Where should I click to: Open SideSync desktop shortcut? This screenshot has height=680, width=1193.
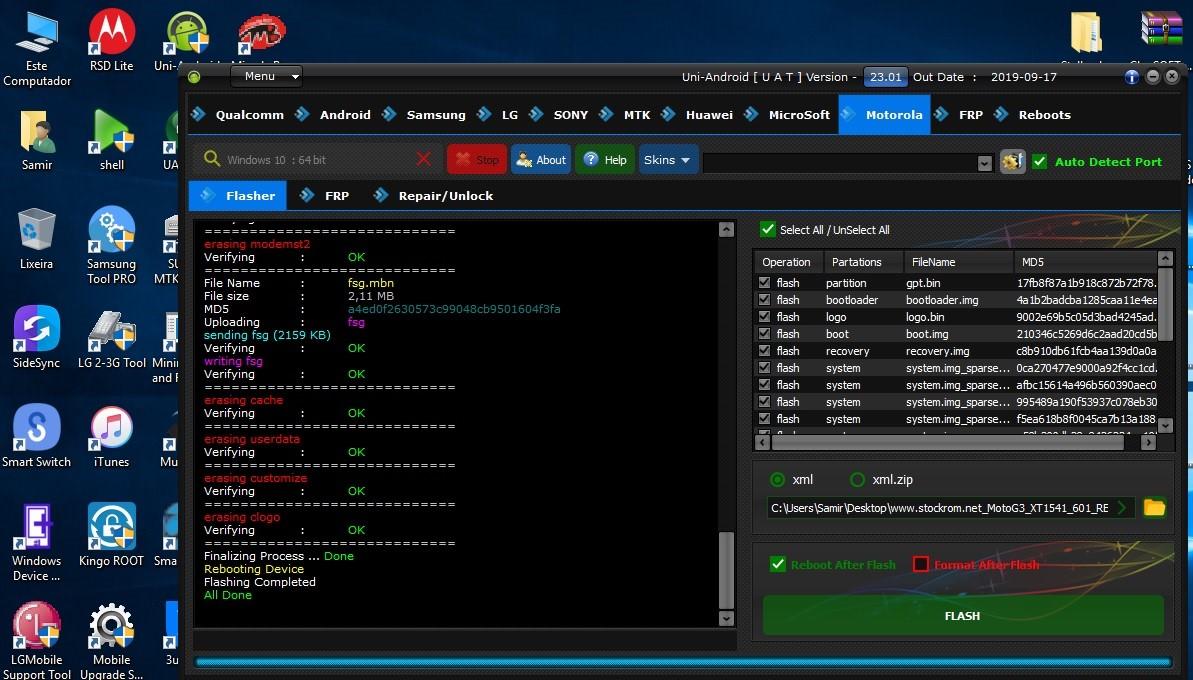(x=37, y=338)
